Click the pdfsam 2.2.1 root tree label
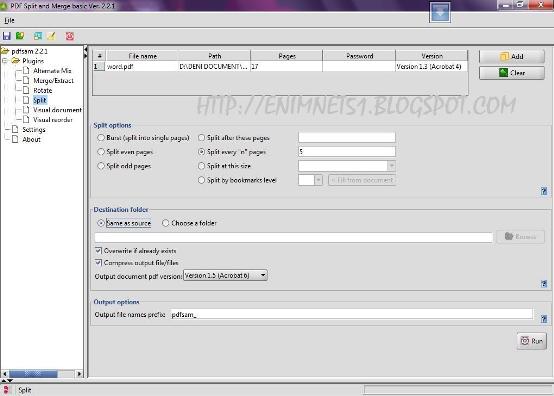This screenshot has height=396, width=554. [x=29, y=51]
